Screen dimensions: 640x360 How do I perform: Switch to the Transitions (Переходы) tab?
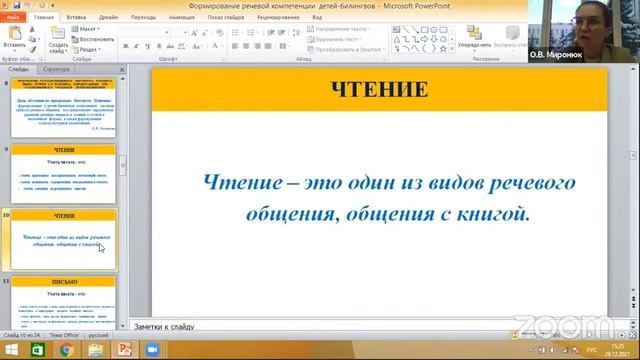143,18
